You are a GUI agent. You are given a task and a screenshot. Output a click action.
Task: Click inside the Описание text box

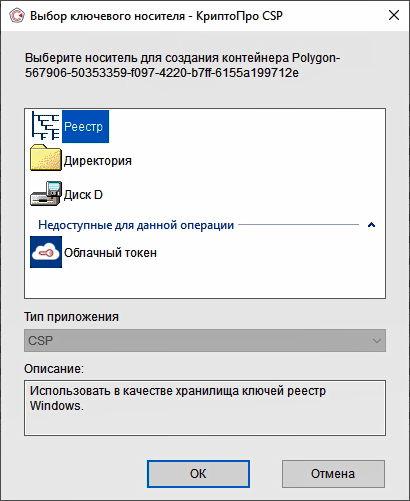(205, 408)
